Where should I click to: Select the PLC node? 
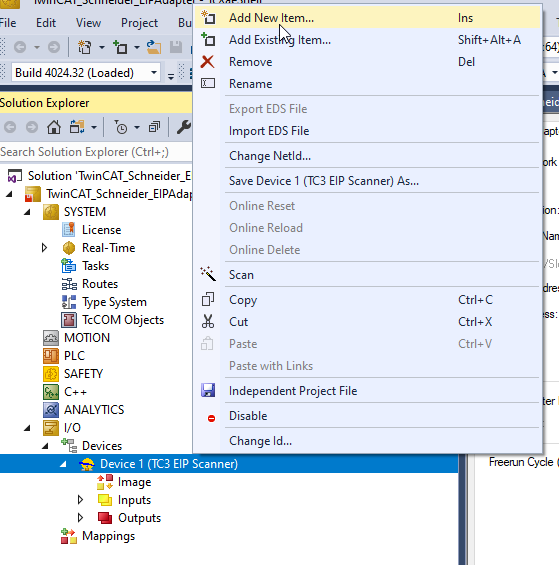click(x=74, y=356)
